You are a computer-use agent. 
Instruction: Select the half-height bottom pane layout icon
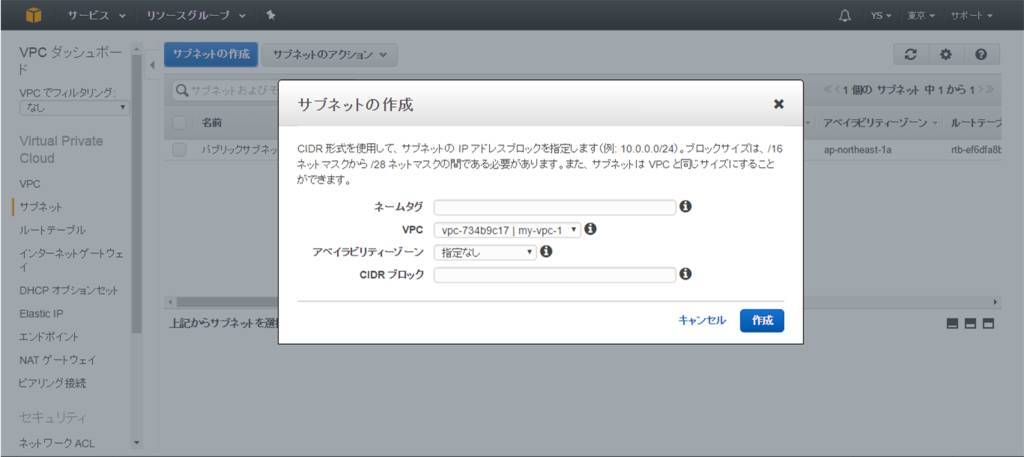(x=970, y=323)
